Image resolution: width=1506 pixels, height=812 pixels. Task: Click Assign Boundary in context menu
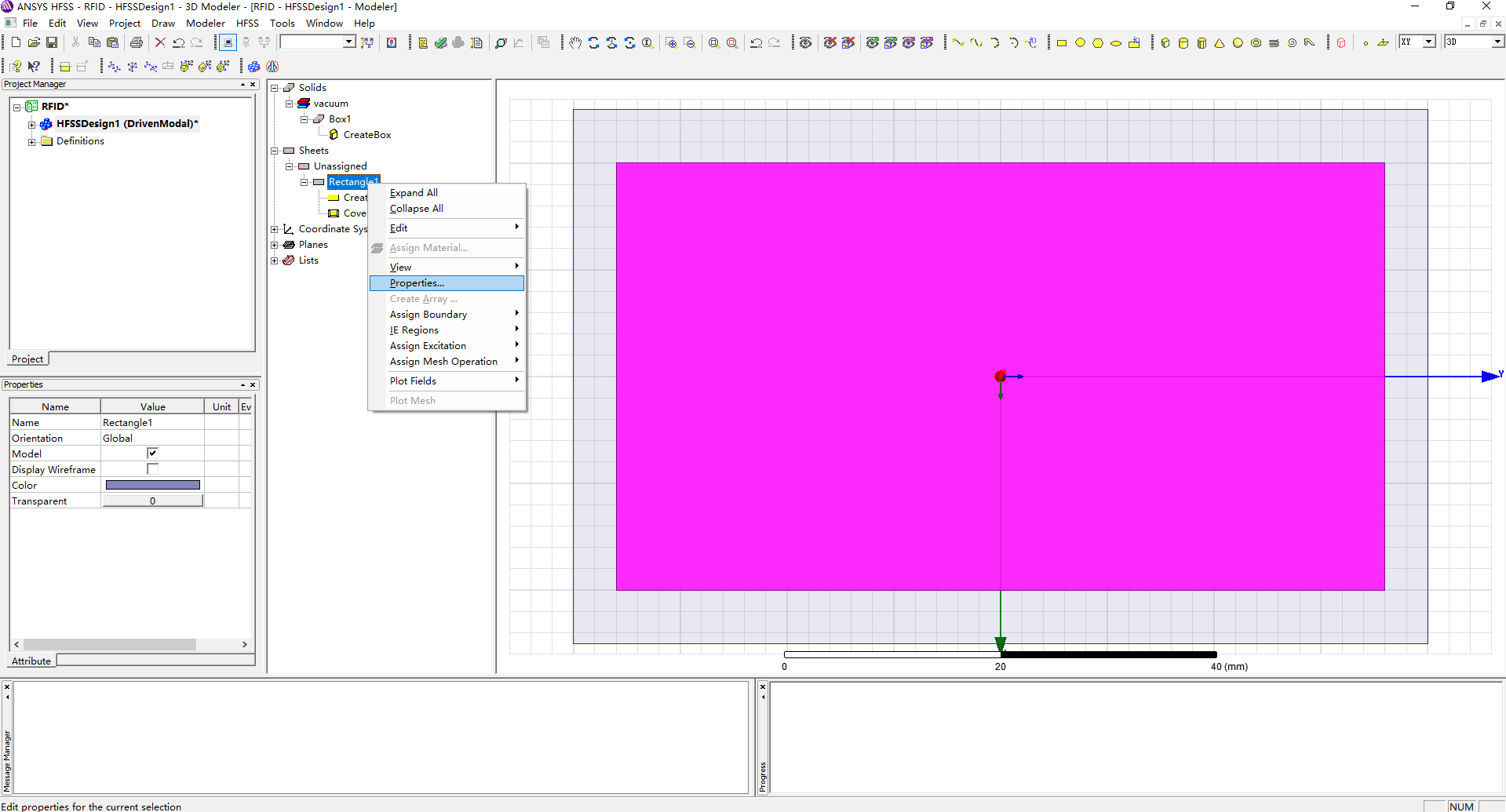point(428,315)
